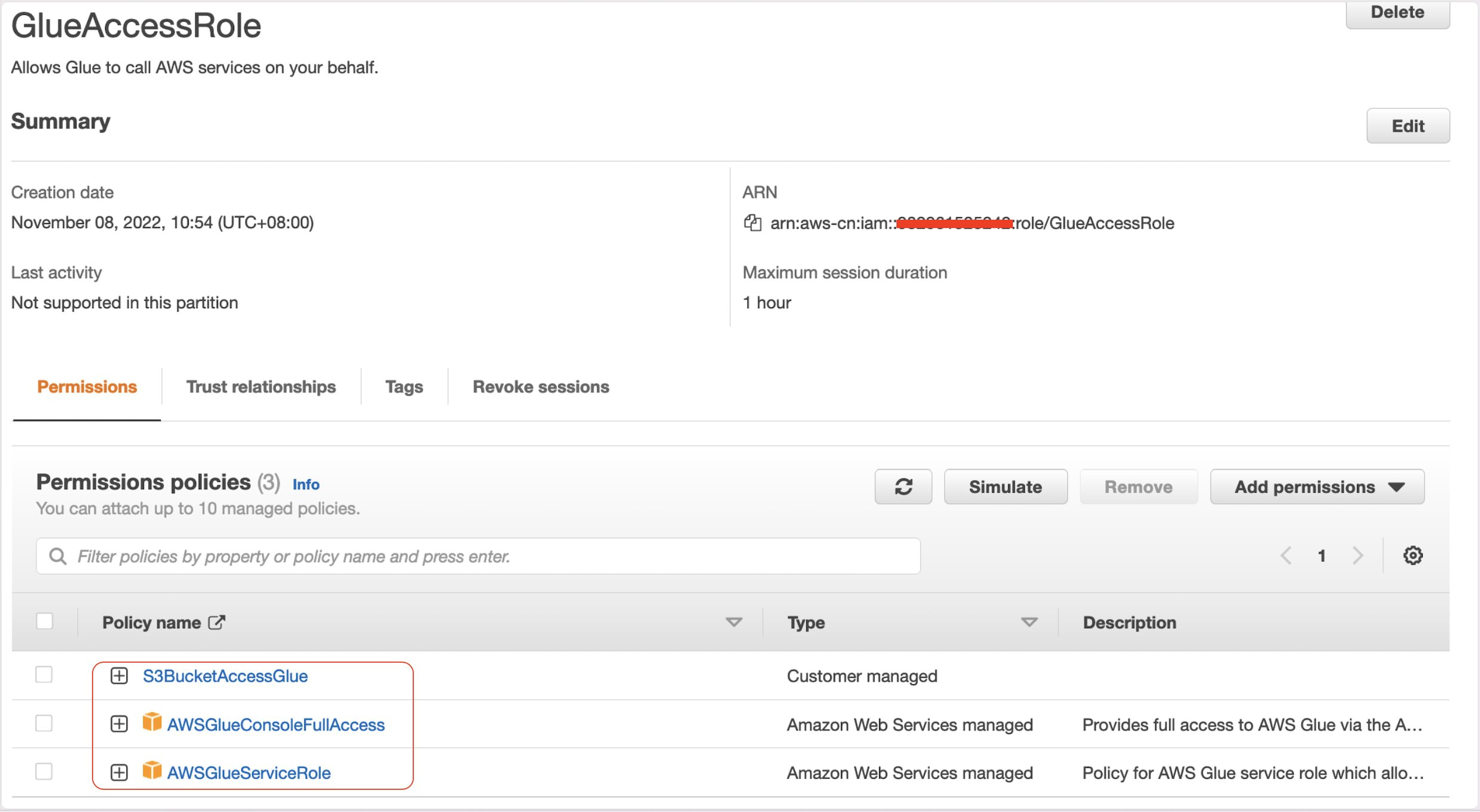Click the external link icon beside Policy name
The image size is (1480, 812).
(x=217, y=622)
